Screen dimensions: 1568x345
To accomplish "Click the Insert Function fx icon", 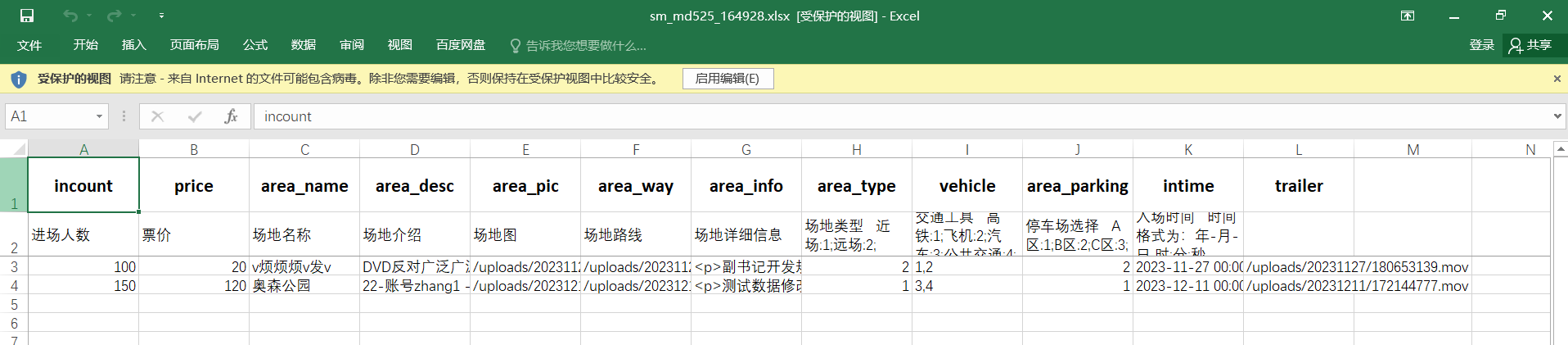I will tap(231, 116).
